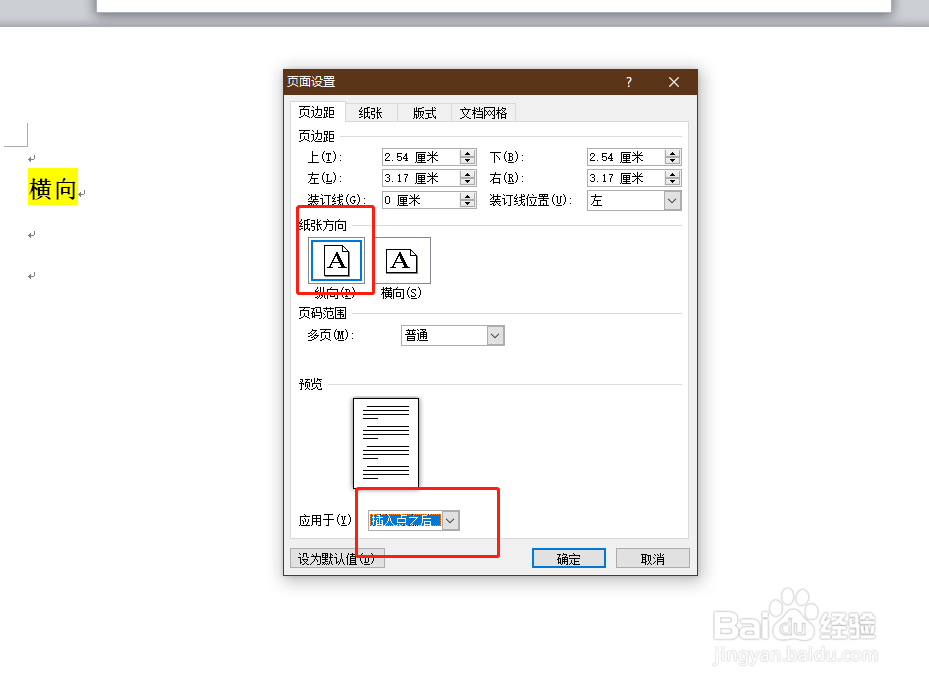Open the 多页 dropdown showing 普通

(496, 335)
